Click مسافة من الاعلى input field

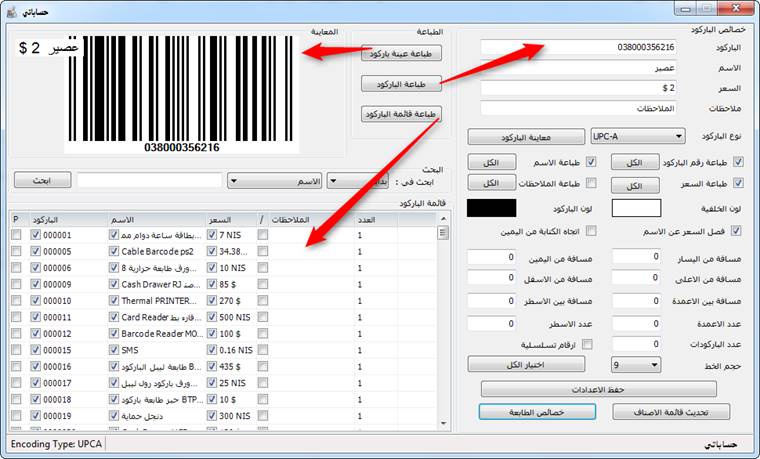[x=636, y=278]
